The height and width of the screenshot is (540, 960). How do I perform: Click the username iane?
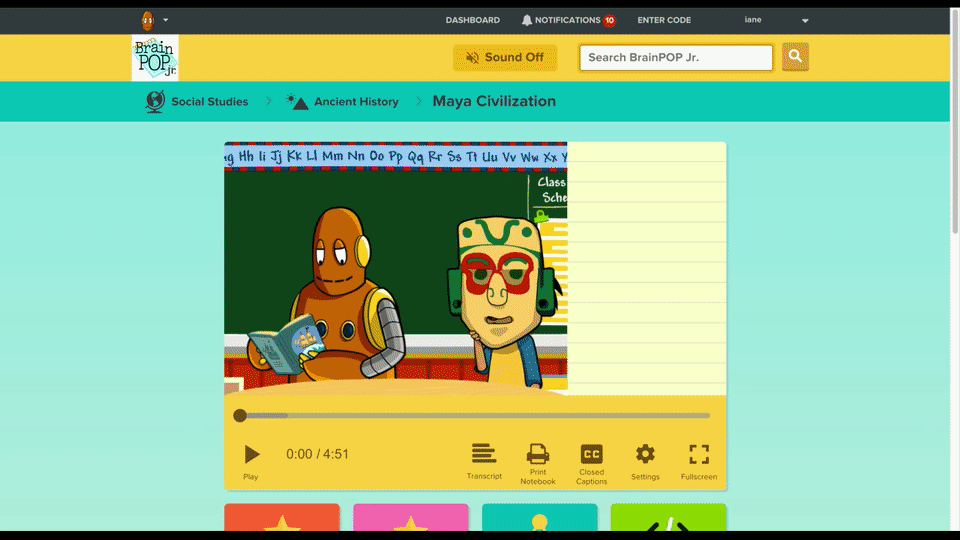click(753, 20)
